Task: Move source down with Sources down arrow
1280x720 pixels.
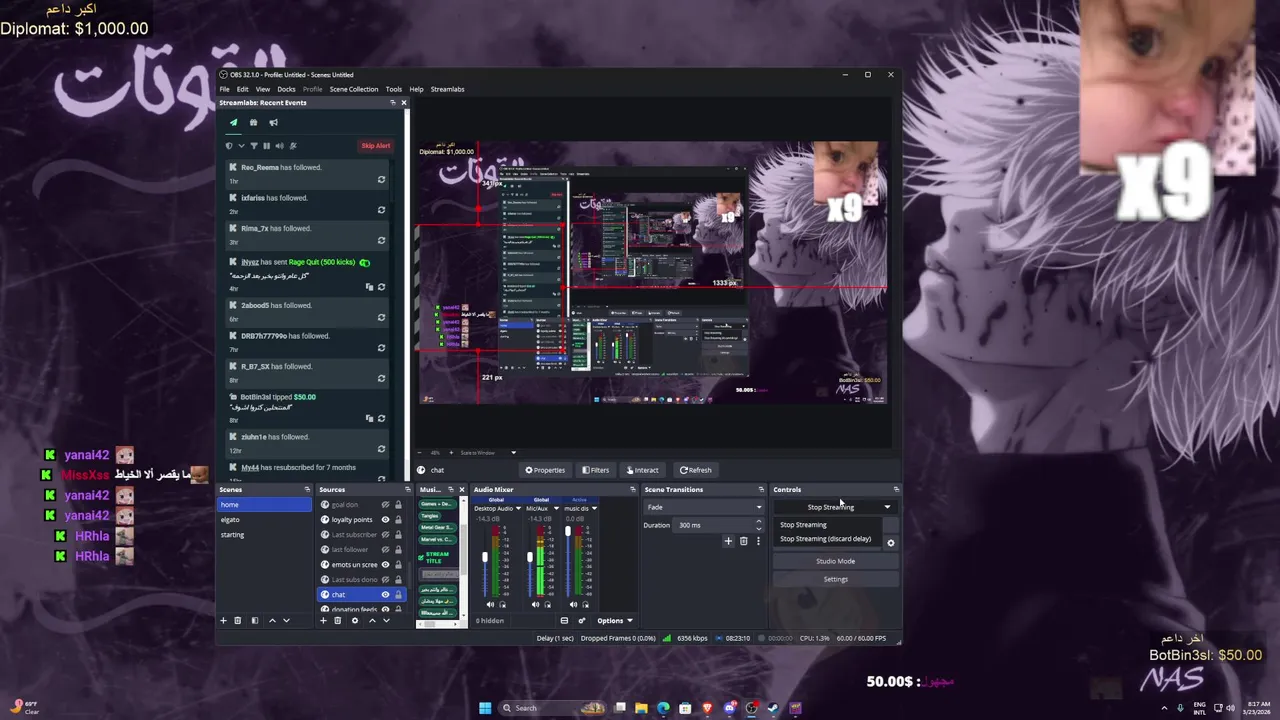Action: [386, 621]
